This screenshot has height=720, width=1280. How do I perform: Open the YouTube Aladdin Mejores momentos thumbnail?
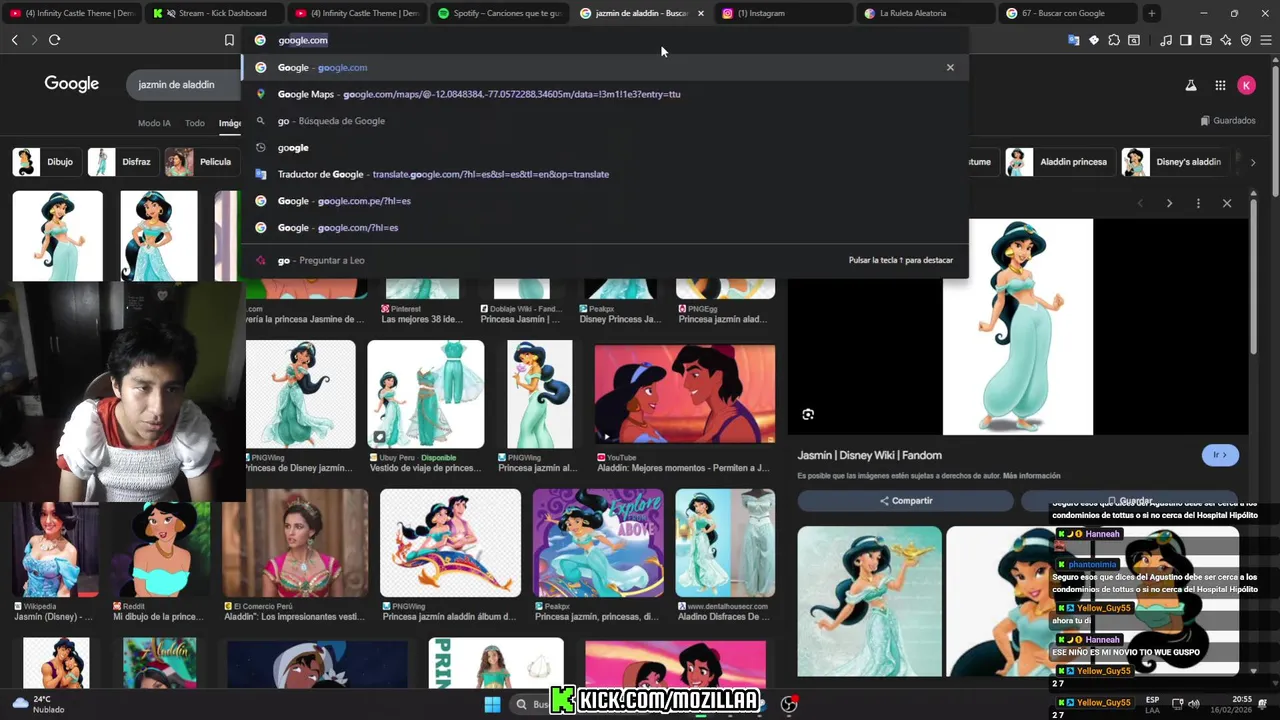[x=685, y=393]
